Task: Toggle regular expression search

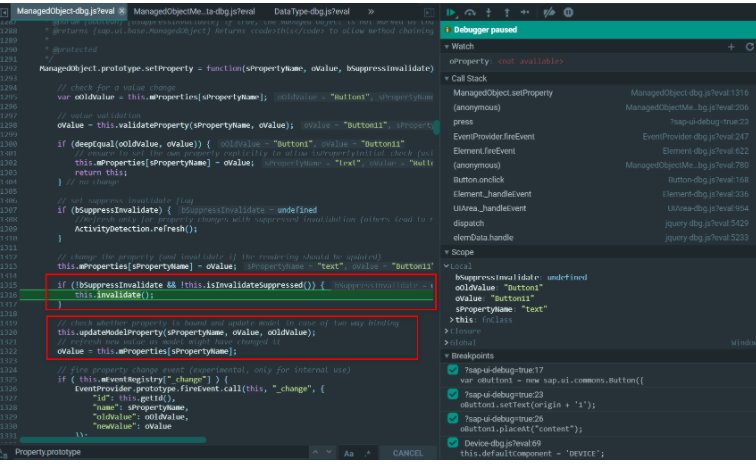Action: tap(367, 453)
